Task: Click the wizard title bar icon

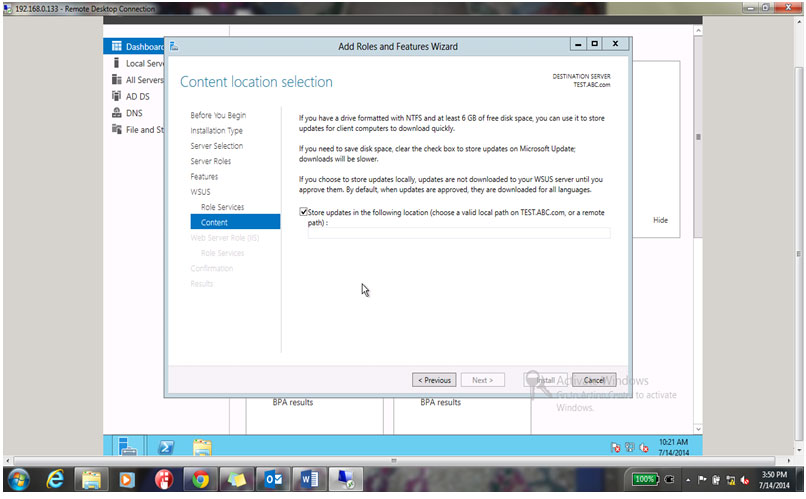Action: (x=174, y=46)
